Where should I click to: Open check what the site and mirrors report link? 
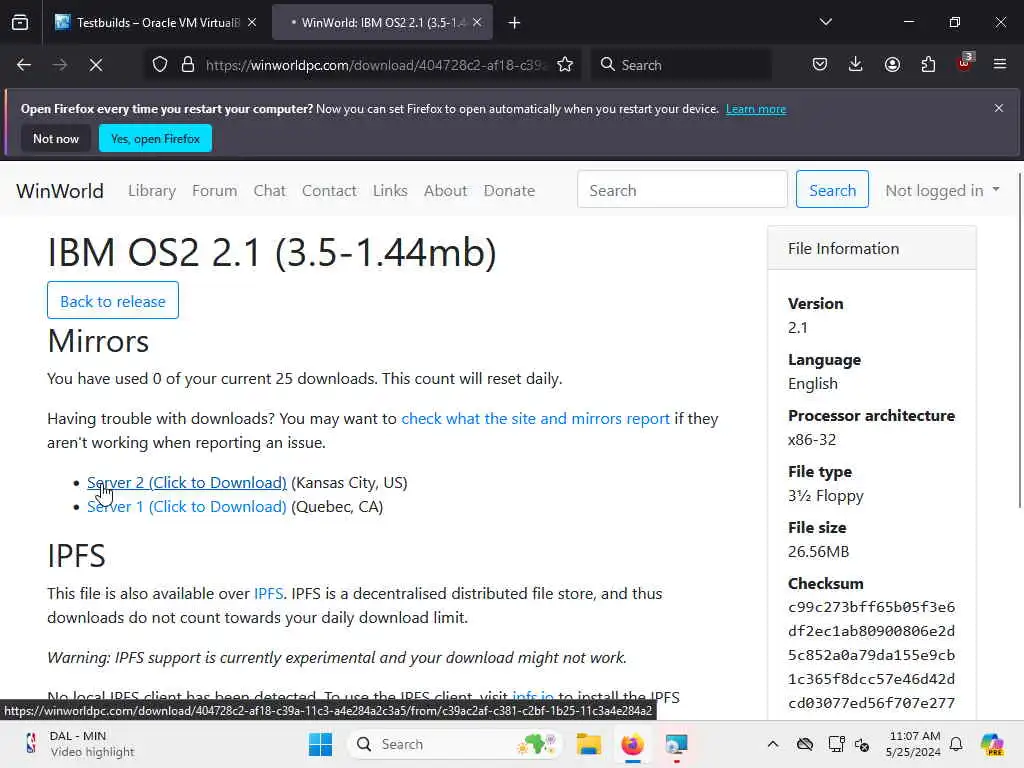[536, 419]
